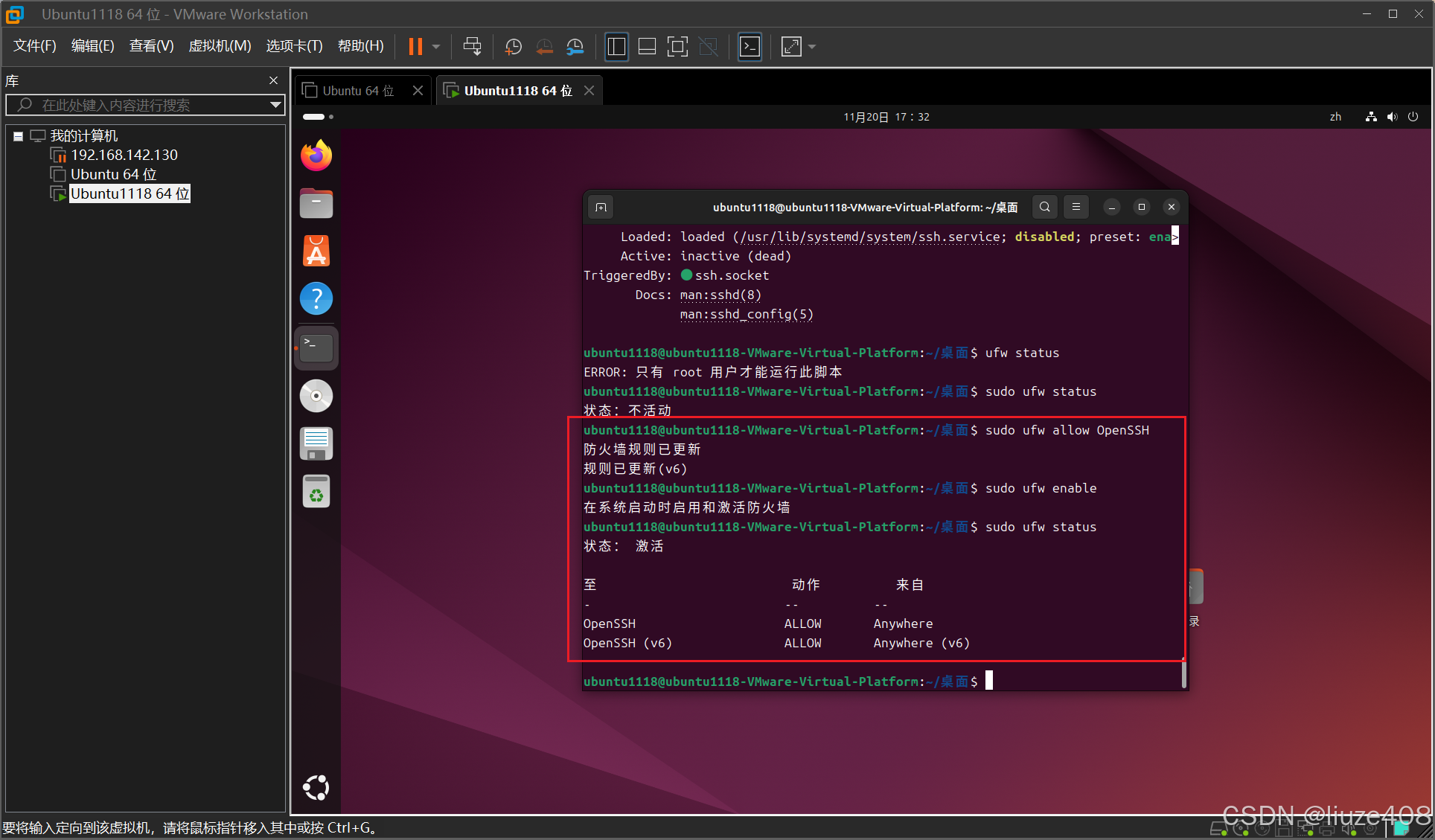Image resolution: width=1435 pixels, height=840 pixels.
Task: Click the terminal search icon
Action: [1044, 207]
